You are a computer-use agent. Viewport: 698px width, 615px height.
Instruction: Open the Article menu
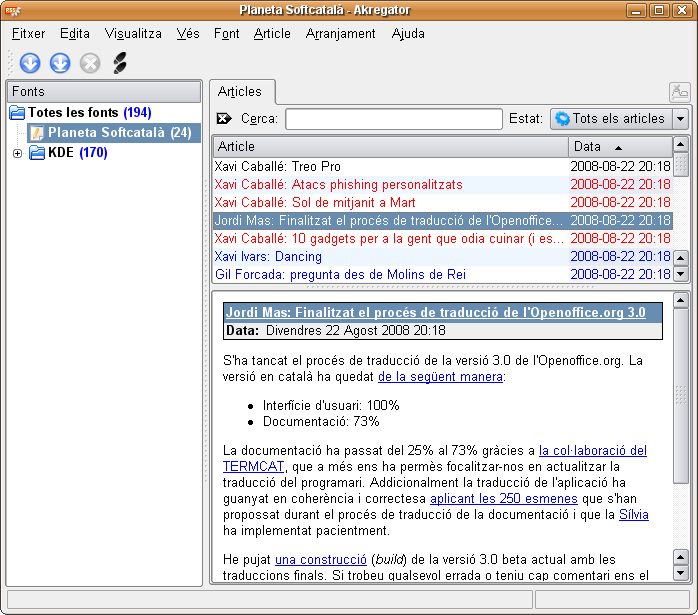[x=272, y=34]
